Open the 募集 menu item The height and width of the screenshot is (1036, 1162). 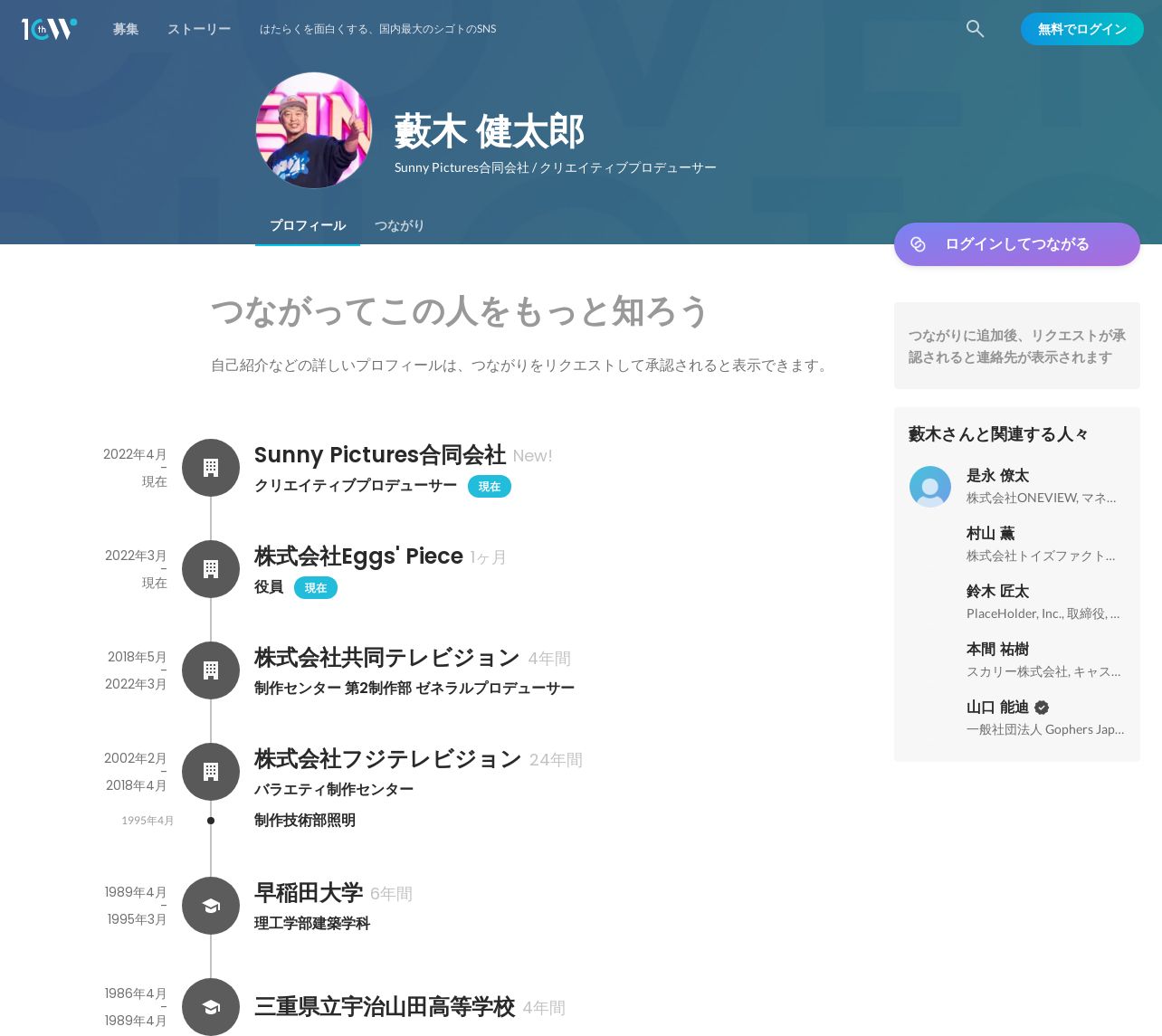[x=126, y=29]
